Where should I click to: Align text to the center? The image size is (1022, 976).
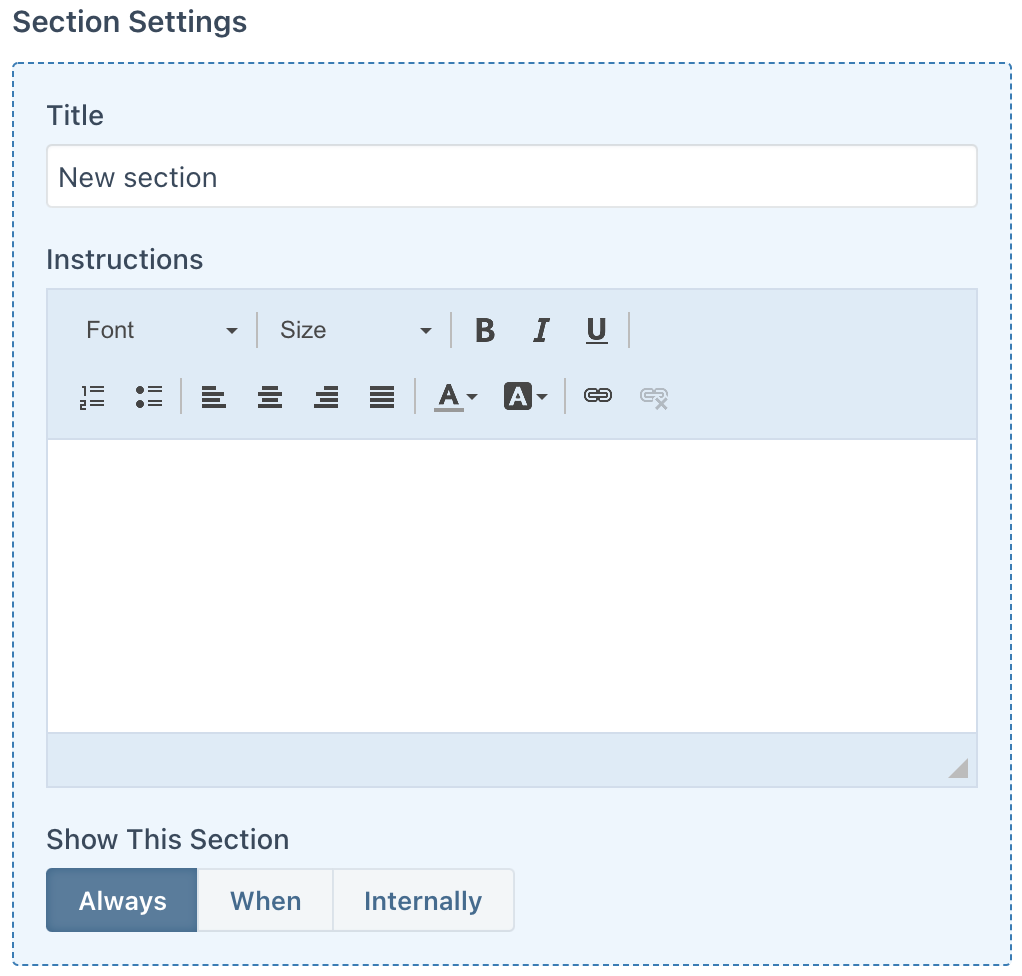pyautogui.click(x=269, y=397)
